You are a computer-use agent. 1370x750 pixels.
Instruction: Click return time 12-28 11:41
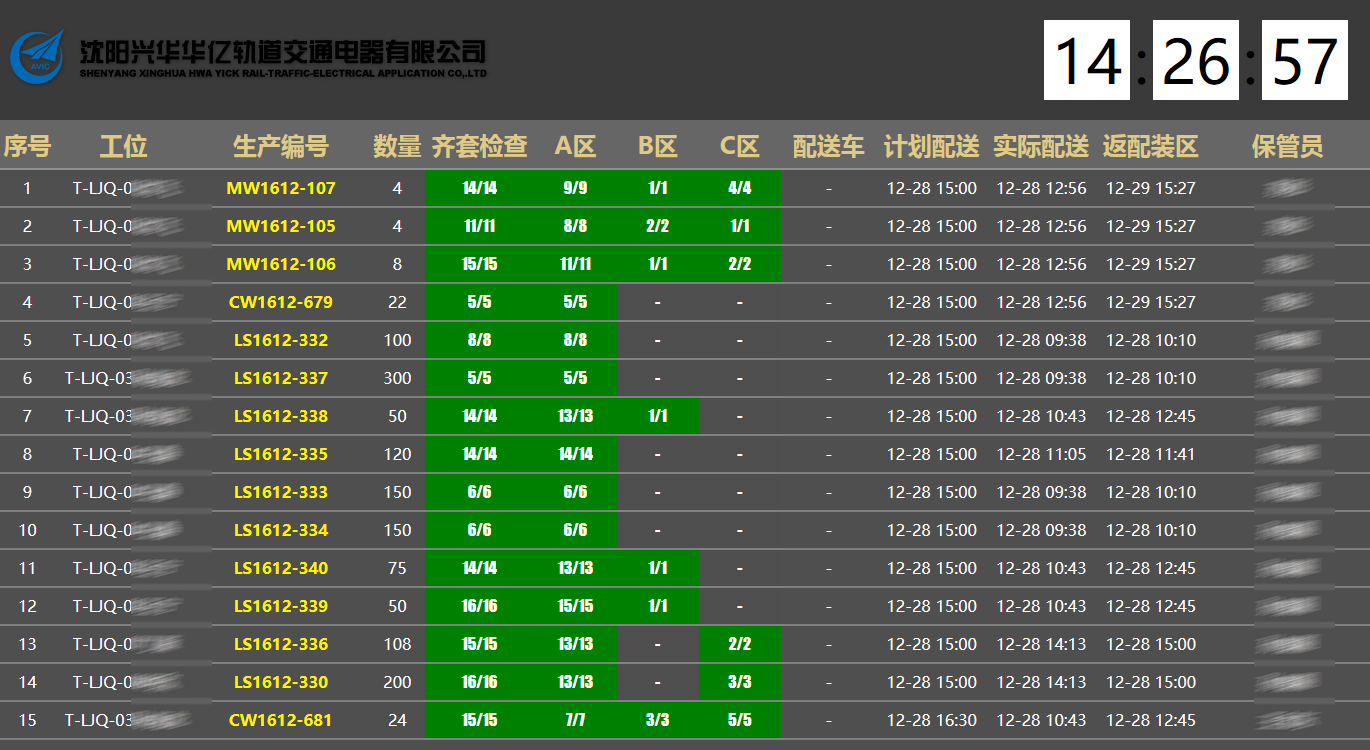pos(1151,454)
